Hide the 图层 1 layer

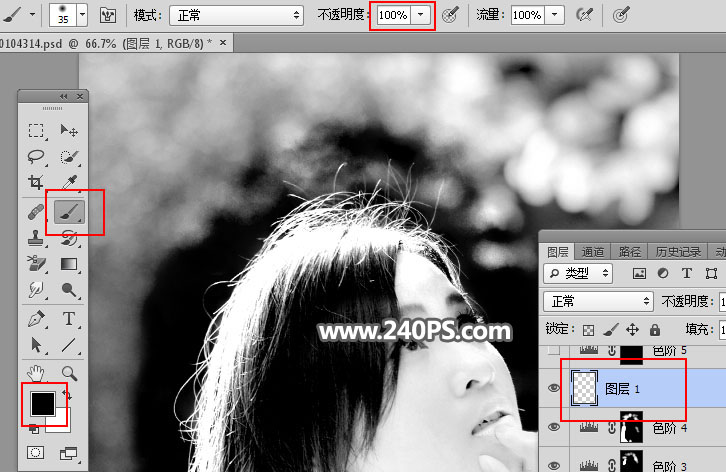pos(554,388)
